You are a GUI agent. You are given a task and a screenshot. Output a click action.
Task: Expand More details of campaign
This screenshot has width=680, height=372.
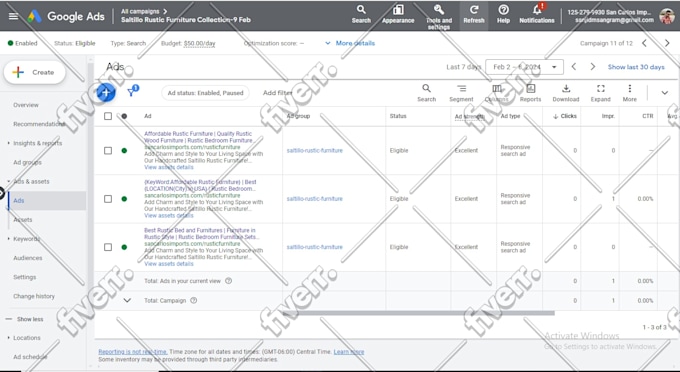pos(350,43)
